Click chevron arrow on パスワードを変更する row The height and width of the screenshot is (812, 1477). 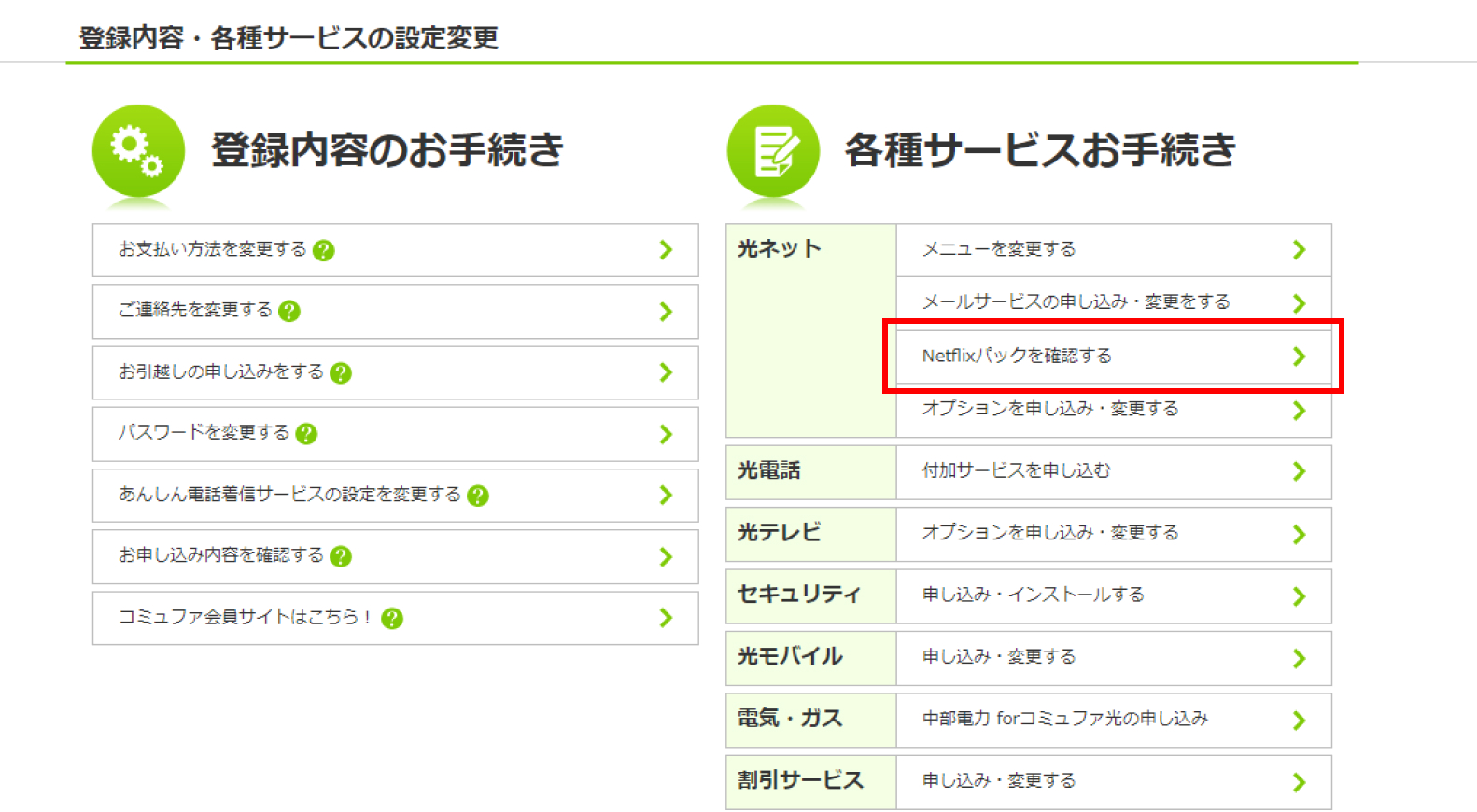[x=666, y=434]
